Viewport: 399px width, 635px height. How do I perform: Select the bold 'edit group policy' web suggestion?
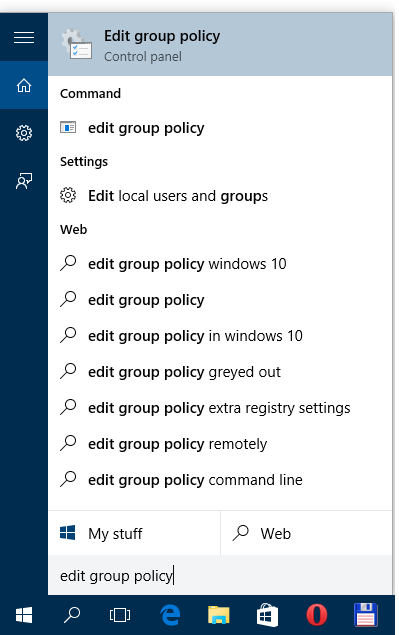tap(220, 300)
